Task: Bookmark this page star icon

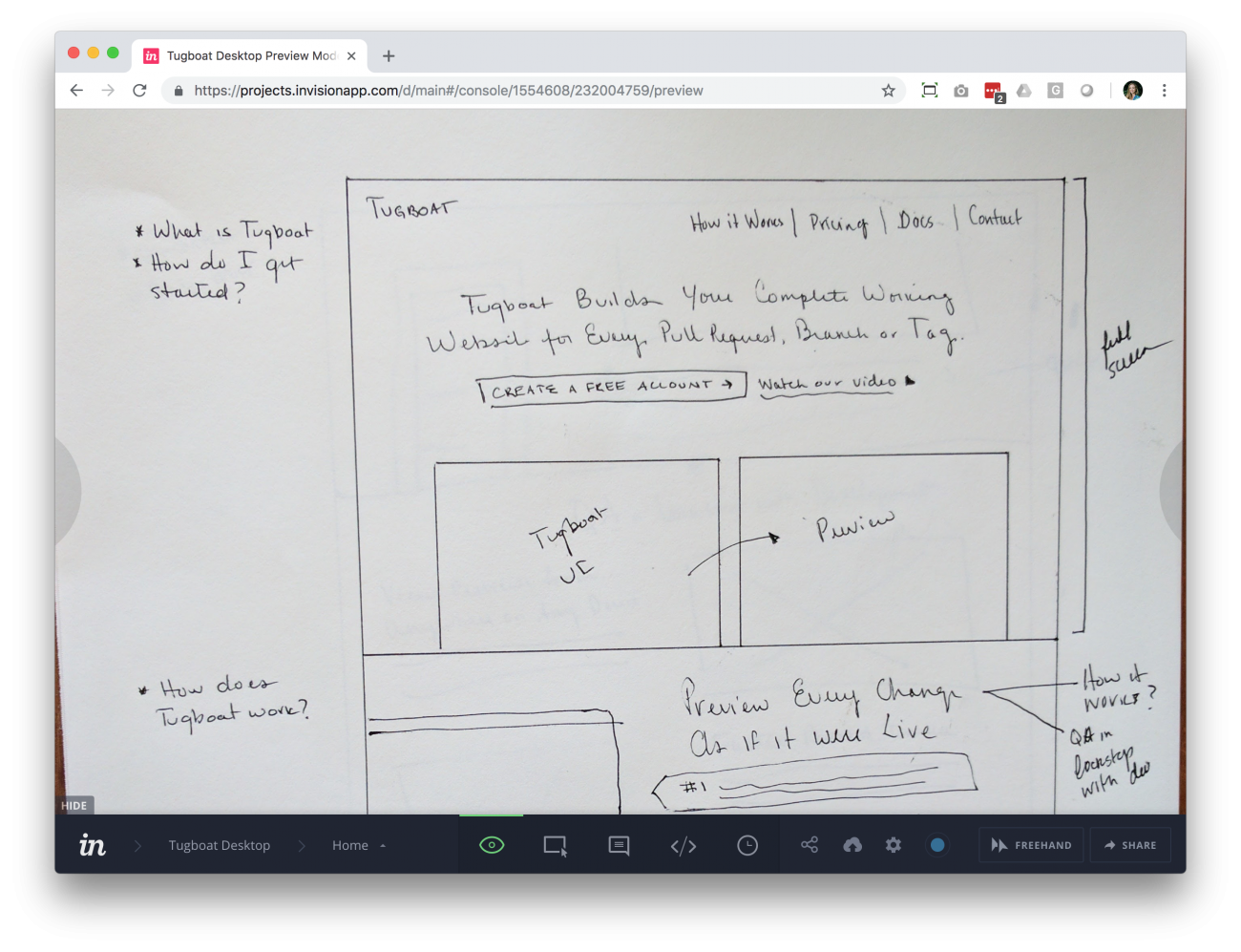Action: 888,91
